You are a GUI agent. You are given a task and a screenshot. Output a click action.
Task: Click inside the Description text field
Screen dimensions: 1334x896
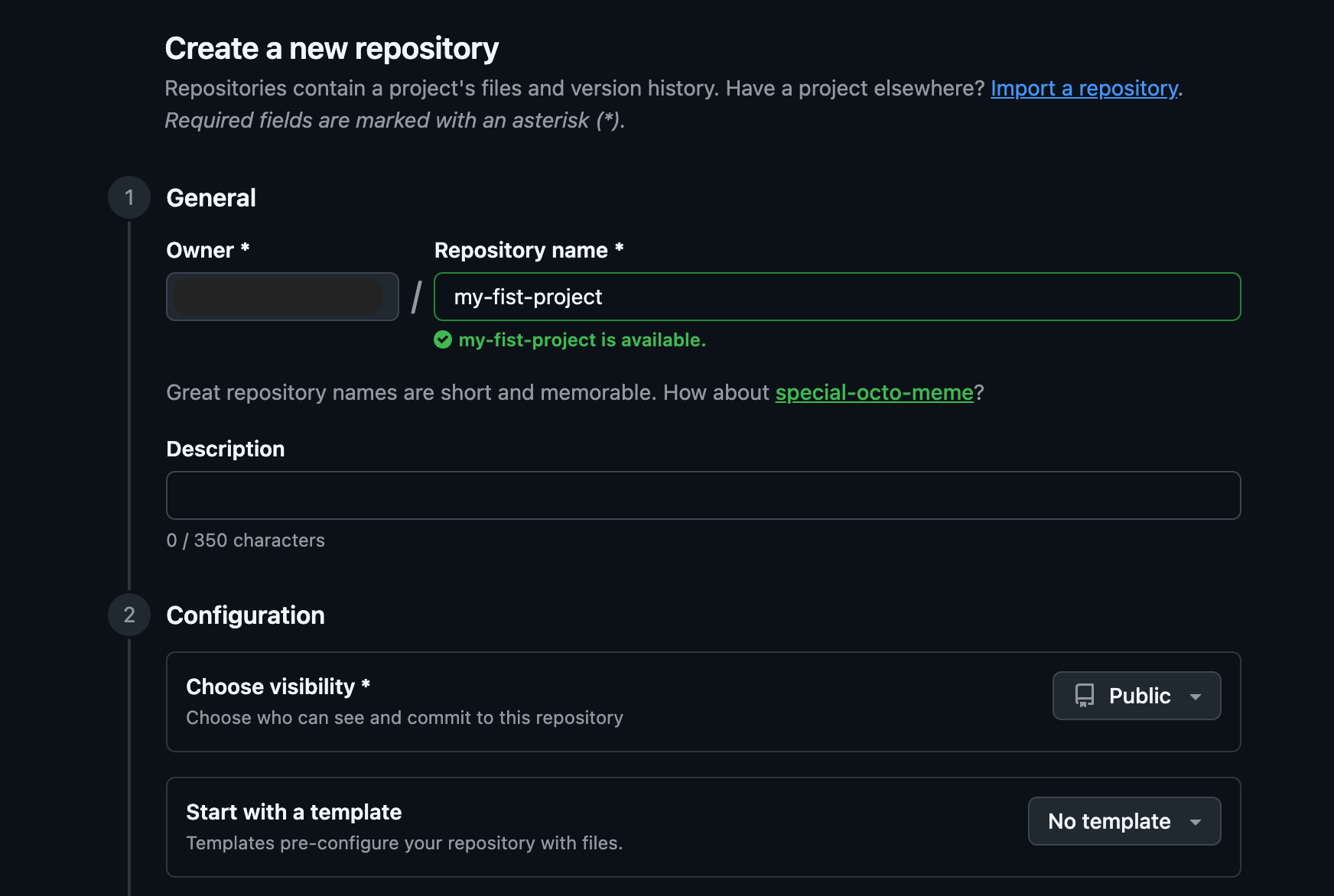tap(702, 495)
